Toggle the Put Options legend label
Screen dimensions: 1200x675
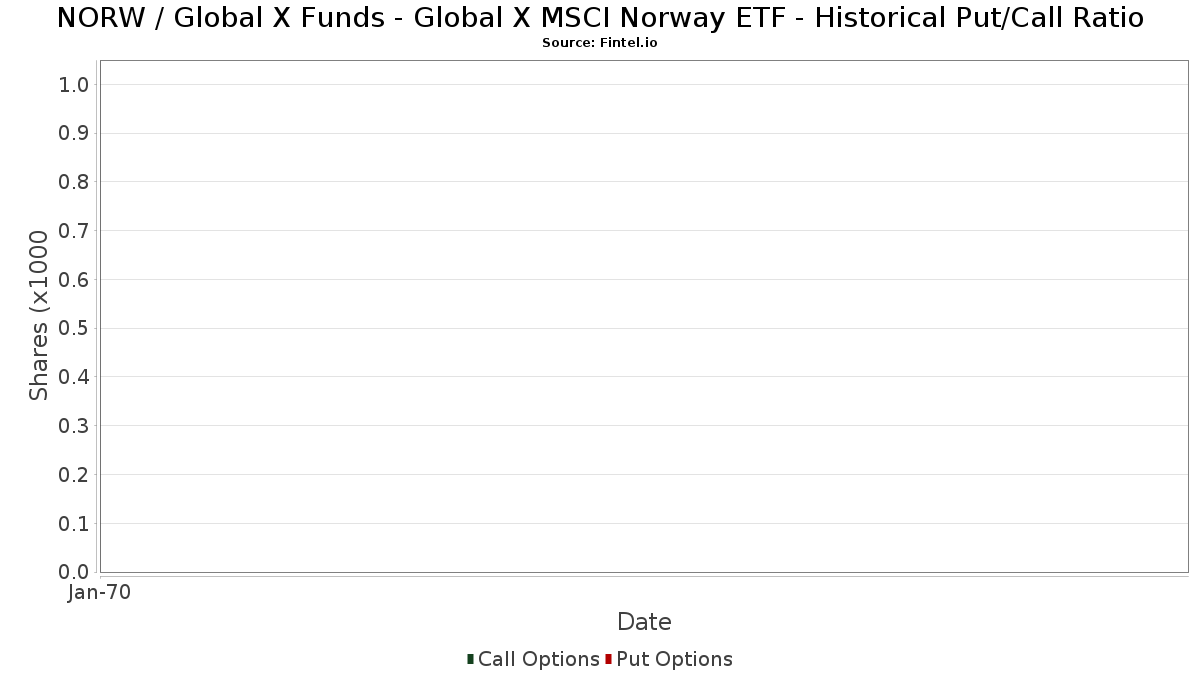point(675,659)
